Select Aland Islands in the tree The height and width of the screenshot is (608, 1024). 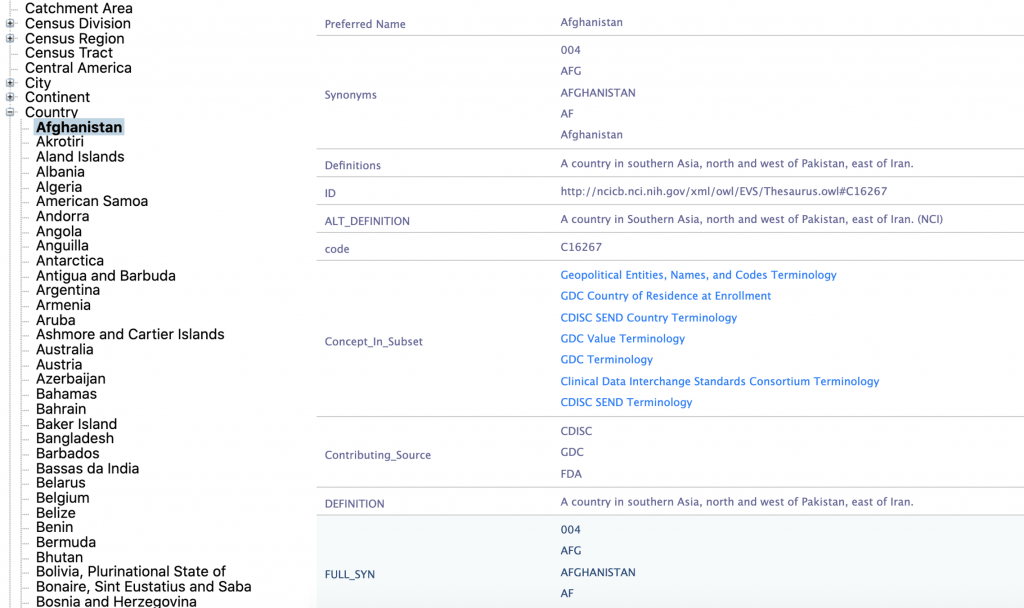pyautogui.click(x=80, y=157)
